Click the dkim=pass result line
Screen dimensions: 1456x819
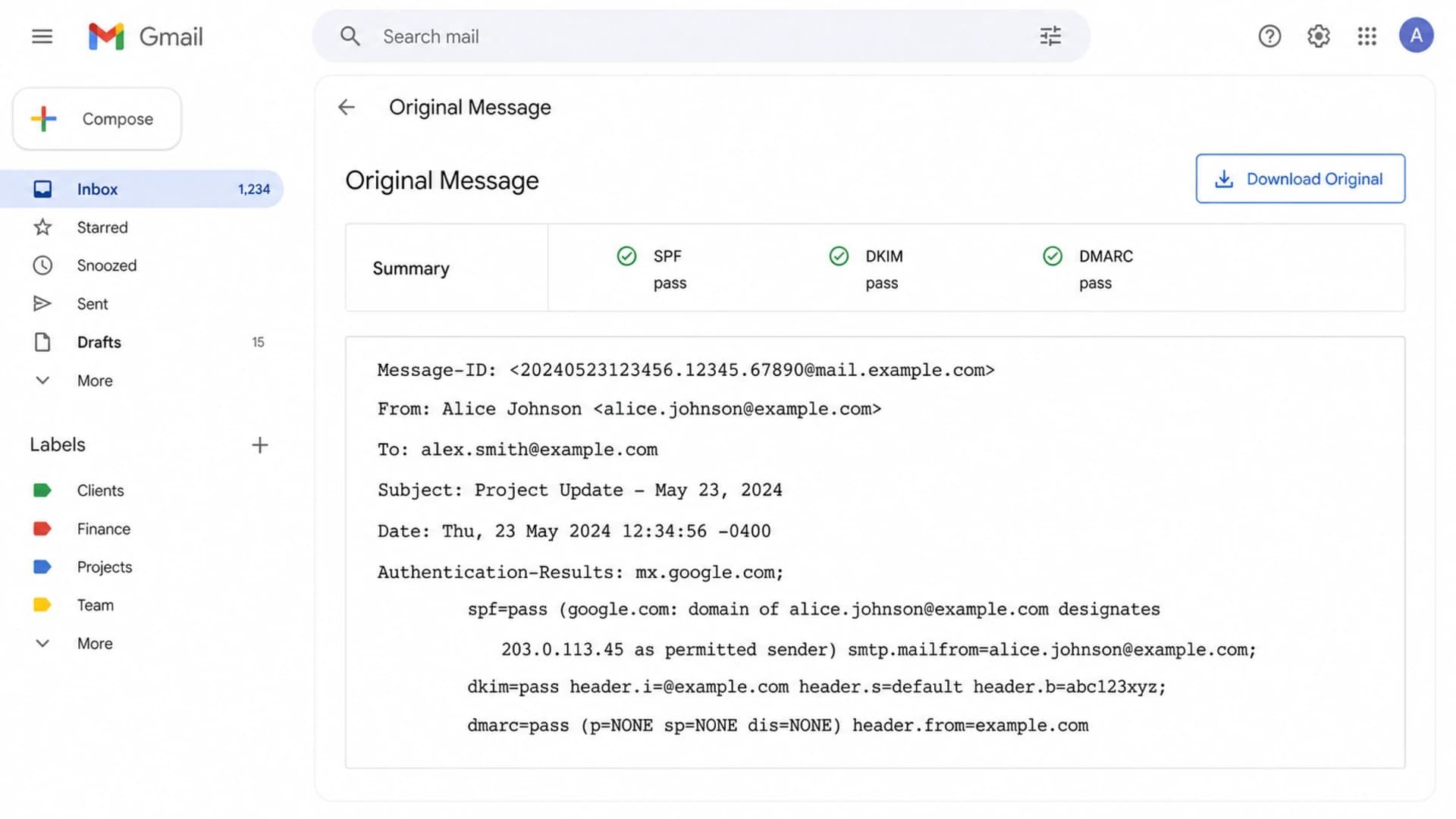[817, 687]
